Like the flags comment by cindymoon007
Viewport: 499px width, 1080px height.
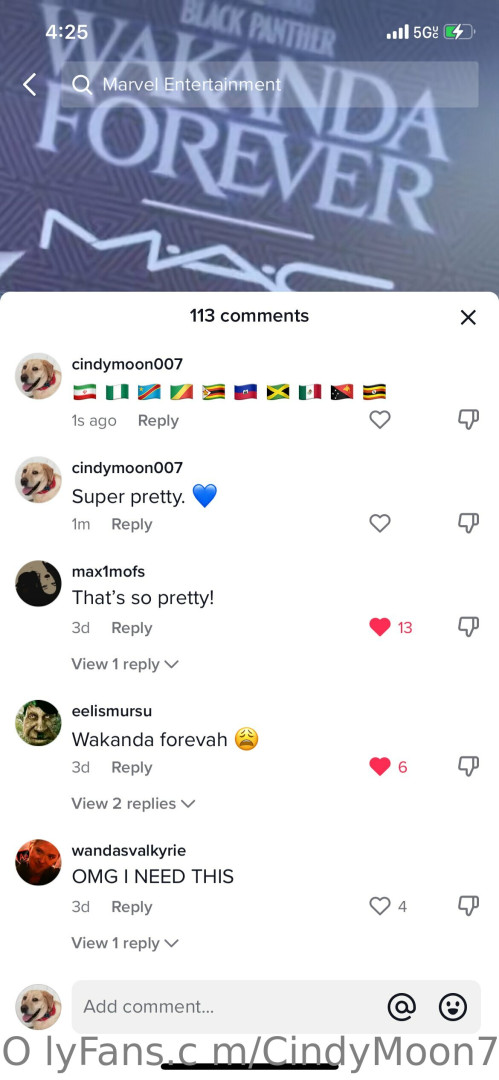click(x=380, y=419)
